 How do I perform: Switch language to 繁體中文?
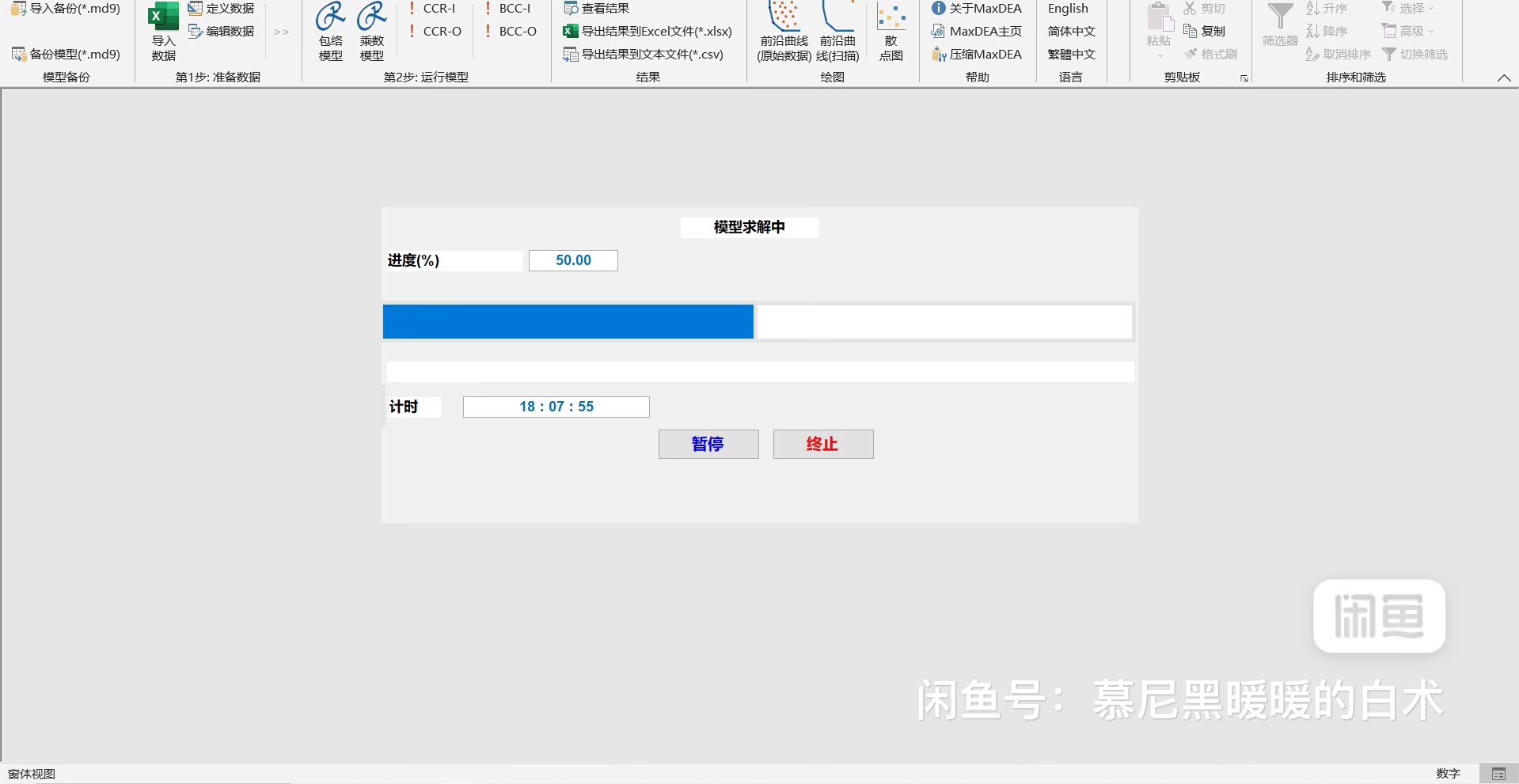pos(1071,54)
